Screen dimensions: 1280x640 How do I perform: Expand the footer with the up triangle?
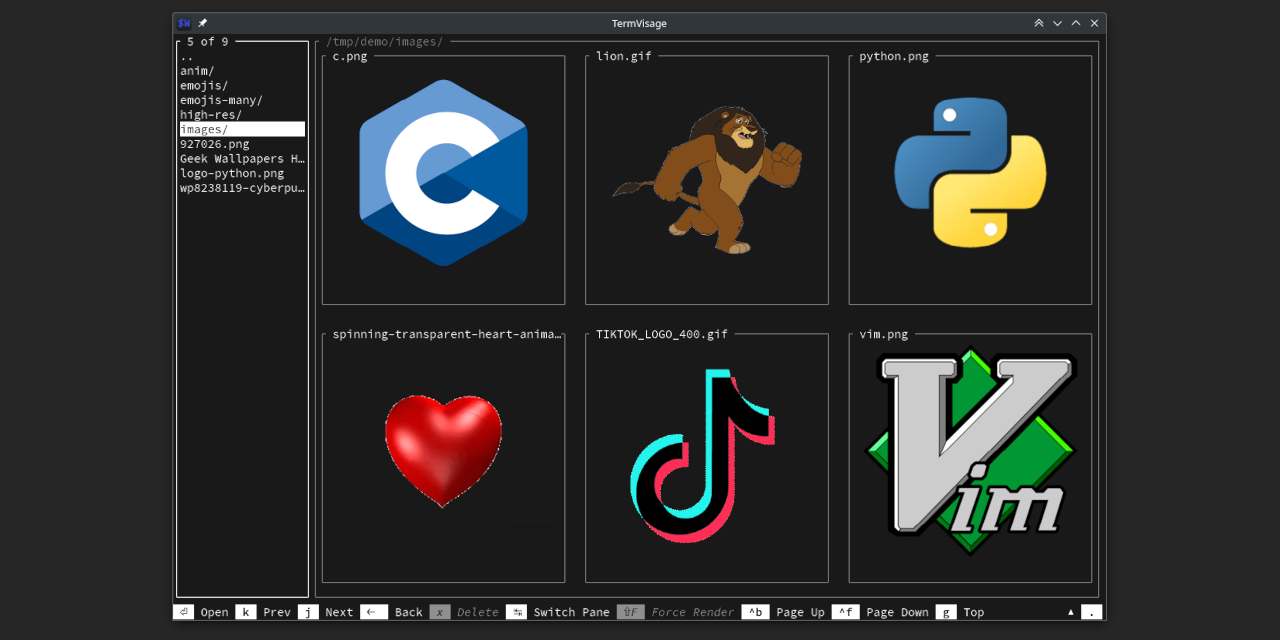coord(1071,612)
